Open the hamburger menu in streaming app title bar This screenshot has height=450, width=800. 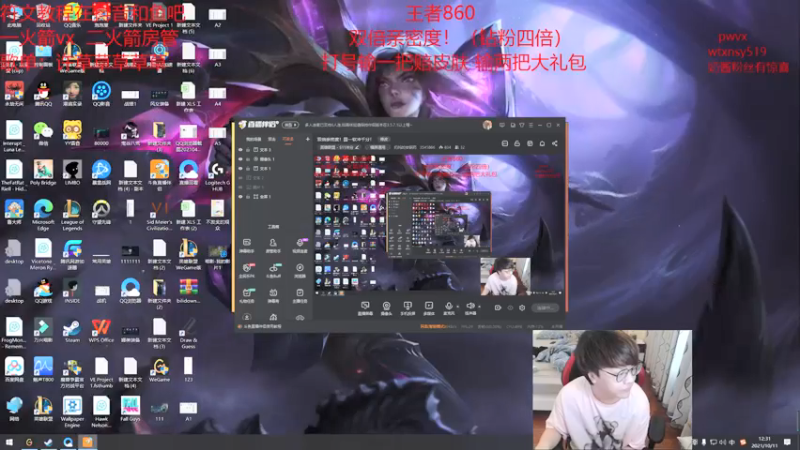tap(531, 125)
